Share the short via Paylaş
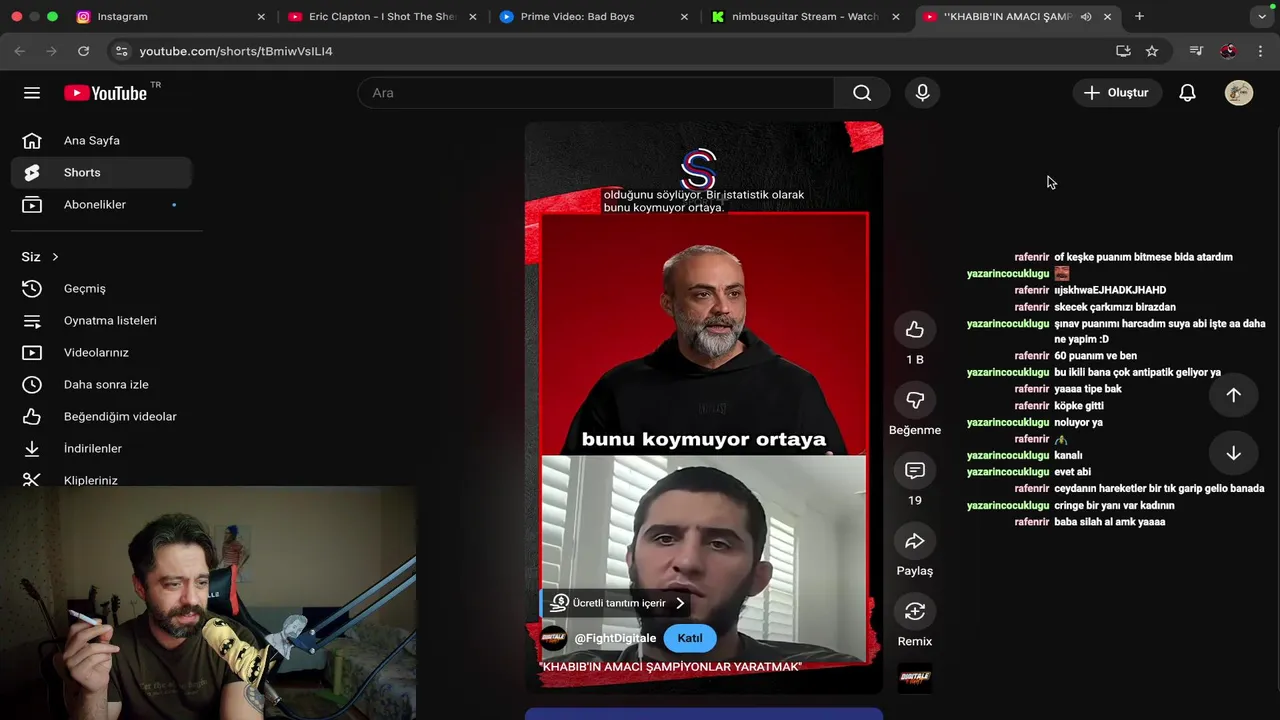This screenshot has width=1280, height=720. 915,541
